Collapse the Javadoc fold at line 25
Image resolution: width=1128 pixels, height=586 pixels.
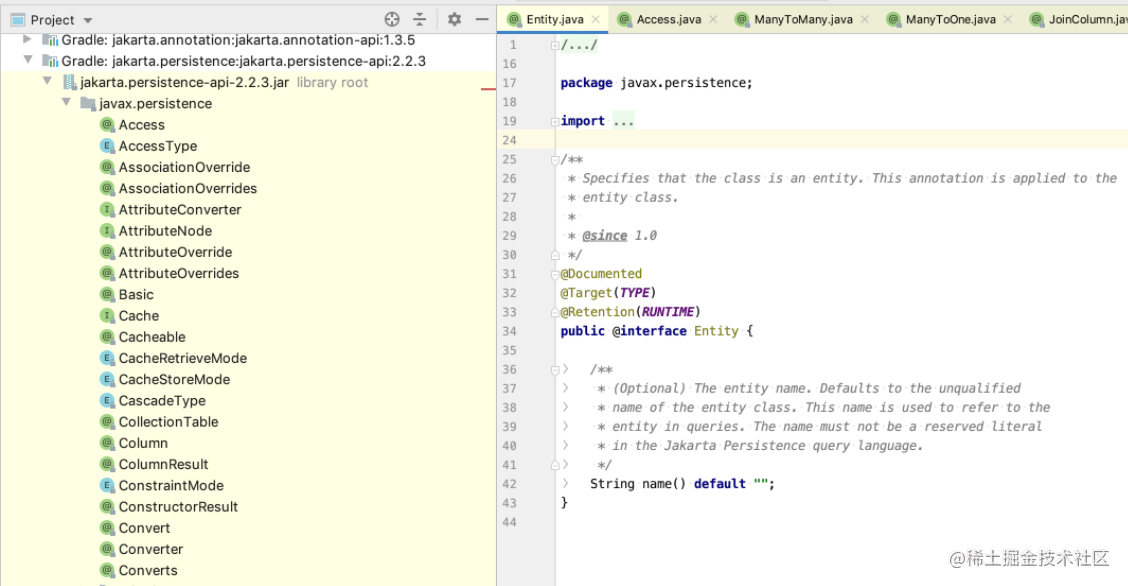pyautogui.click(x=553, y=159)
